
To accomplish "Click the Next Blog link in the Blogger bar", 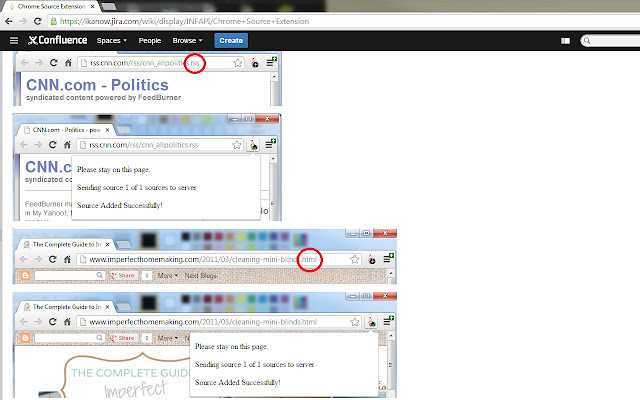I will 200,276.
